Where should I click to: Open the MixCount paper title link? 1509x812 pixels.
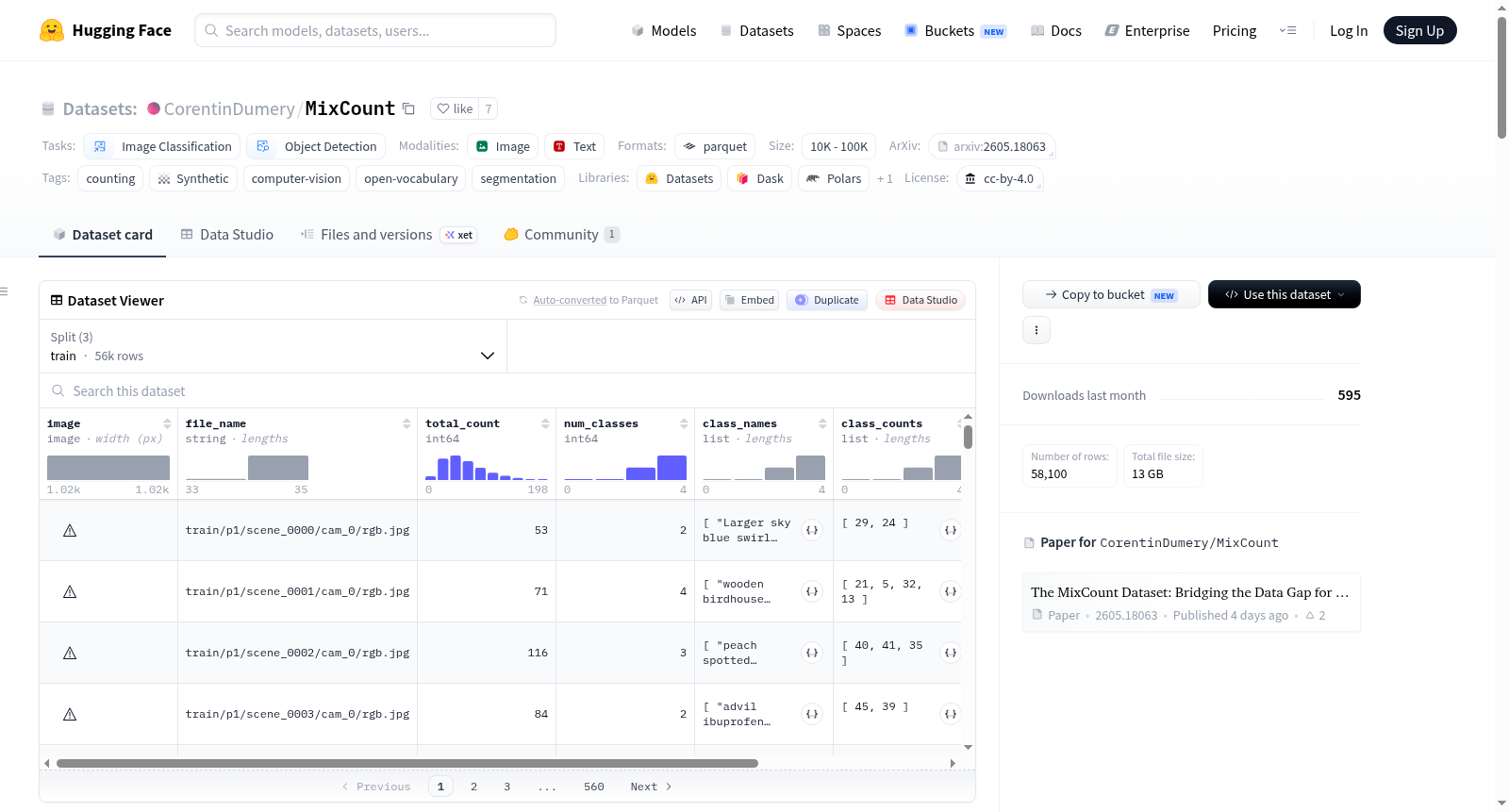click(1190, 592)
